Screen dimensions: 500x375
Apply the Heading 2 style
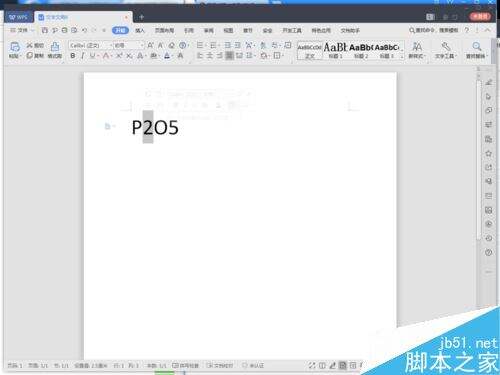361,50
